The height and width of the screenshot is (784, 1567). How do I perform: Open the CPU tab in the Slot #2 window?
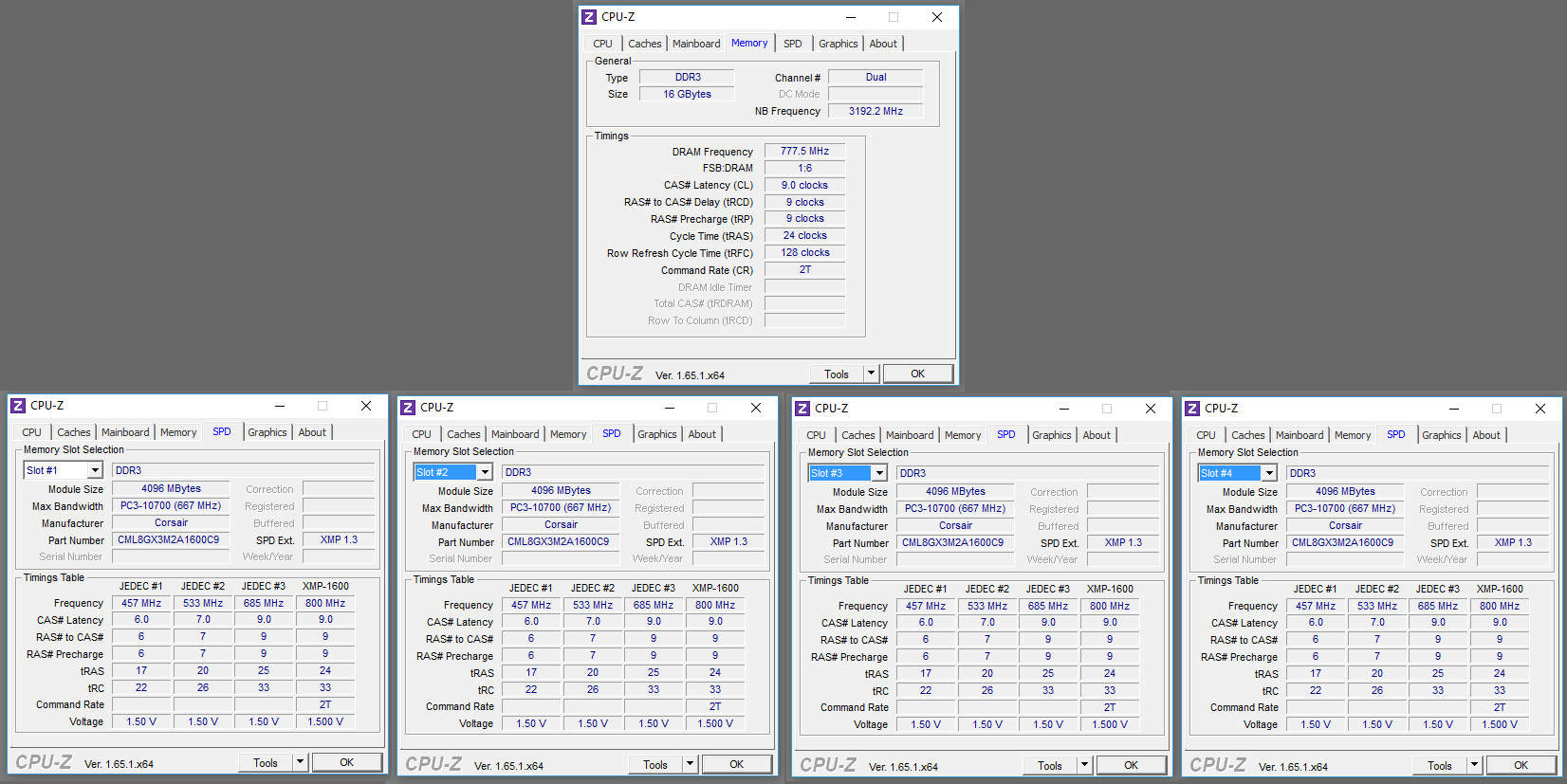pos(421,434)
